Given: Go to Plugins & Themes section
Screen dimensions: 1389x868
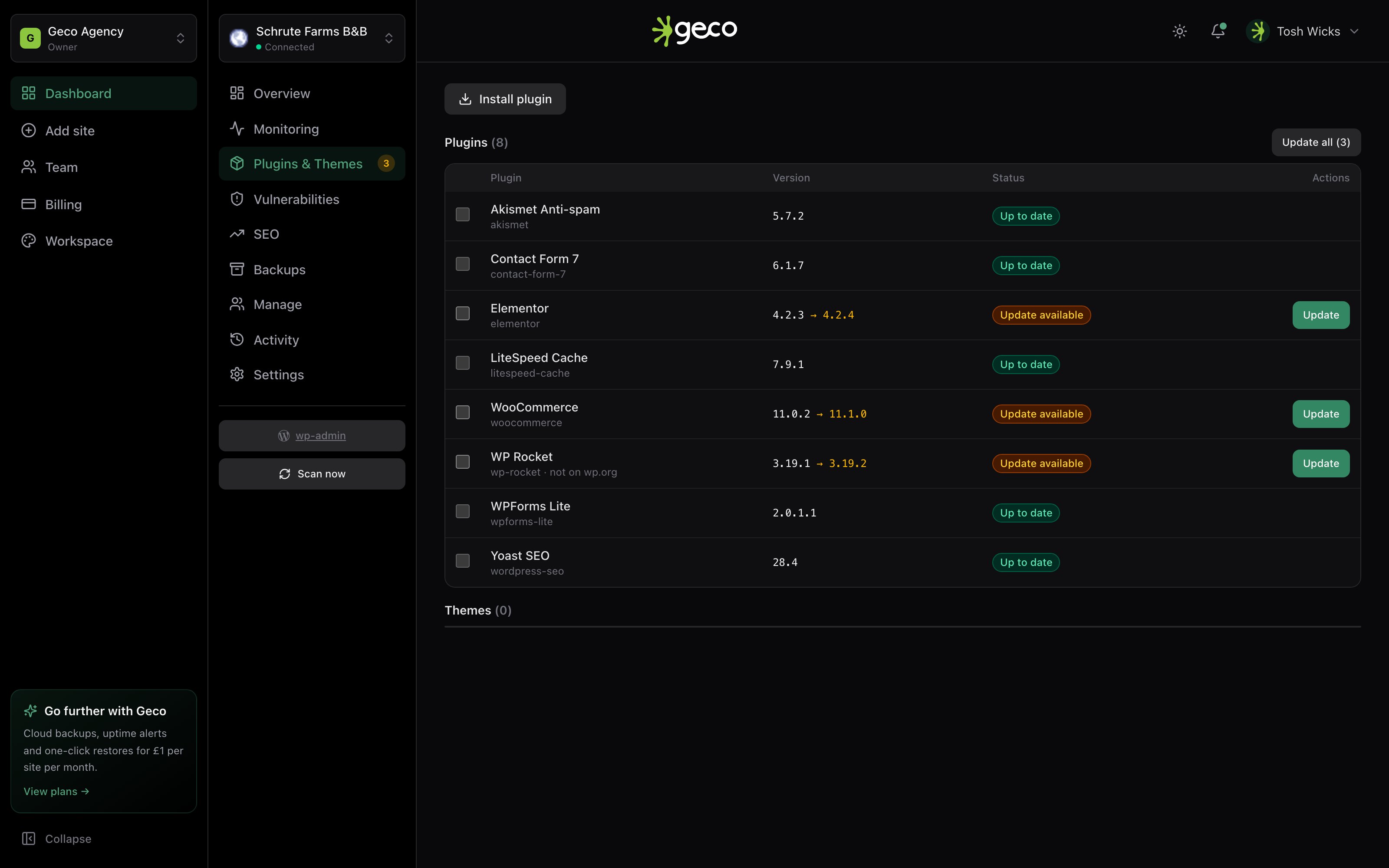Looking at the screenshot, I should click(312, 164).
